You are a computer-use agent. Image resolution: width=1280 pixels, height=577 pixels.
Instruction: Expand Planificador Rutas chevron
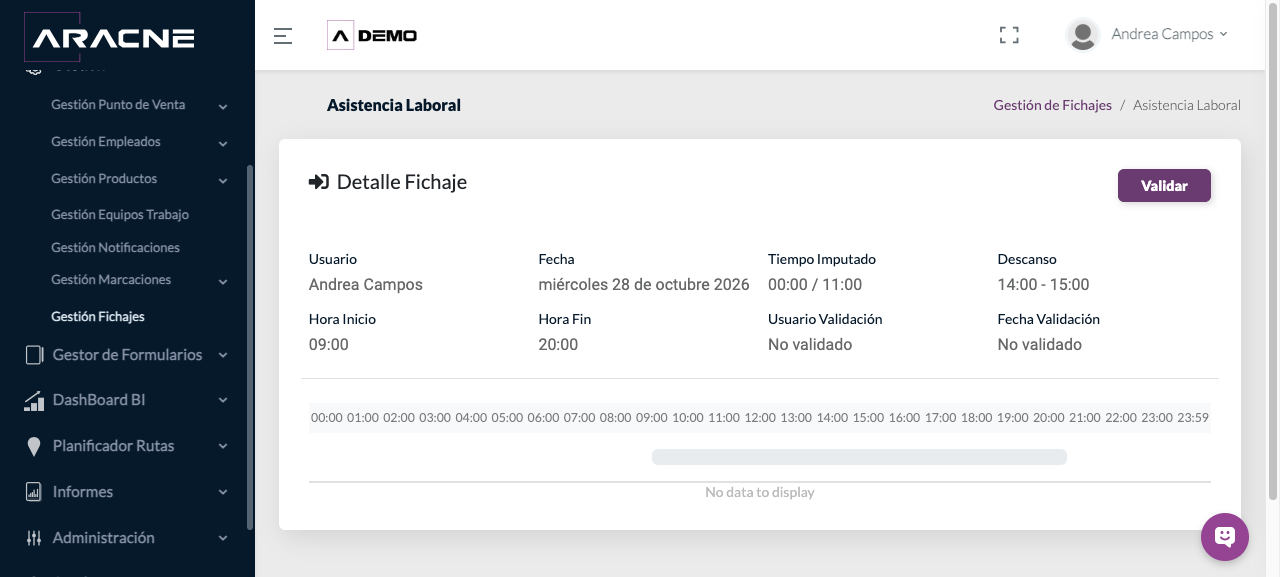pyautogui.click(x=223, y=446)
